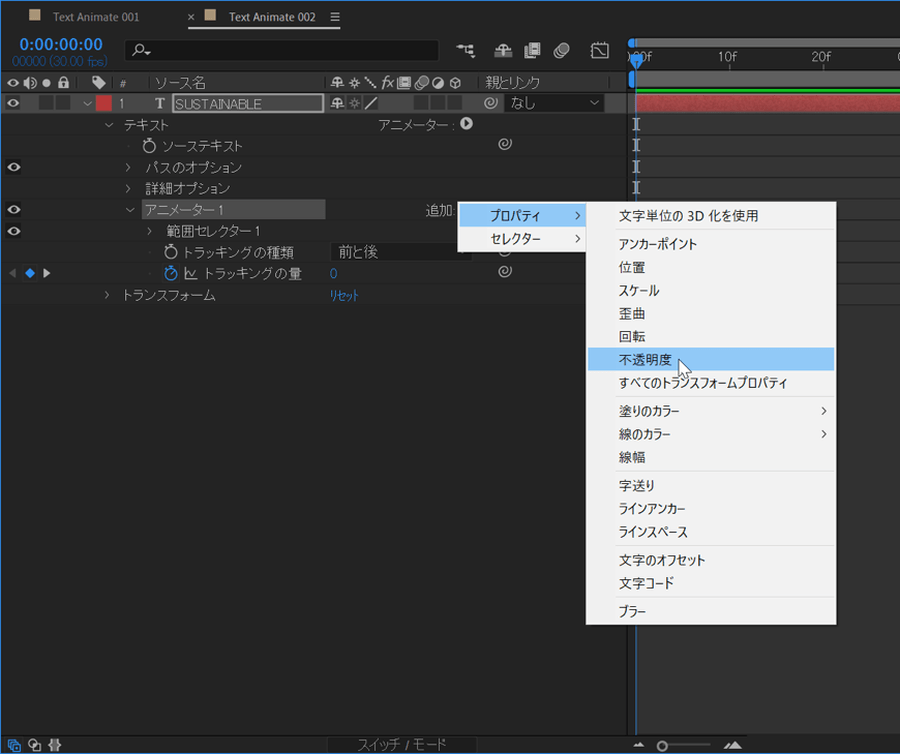Click the keyframe diamond for トラッキングの量
Image resolution: width=900 pixels, height=754 pixels.
pyautogui.click(x=29, y=273)
